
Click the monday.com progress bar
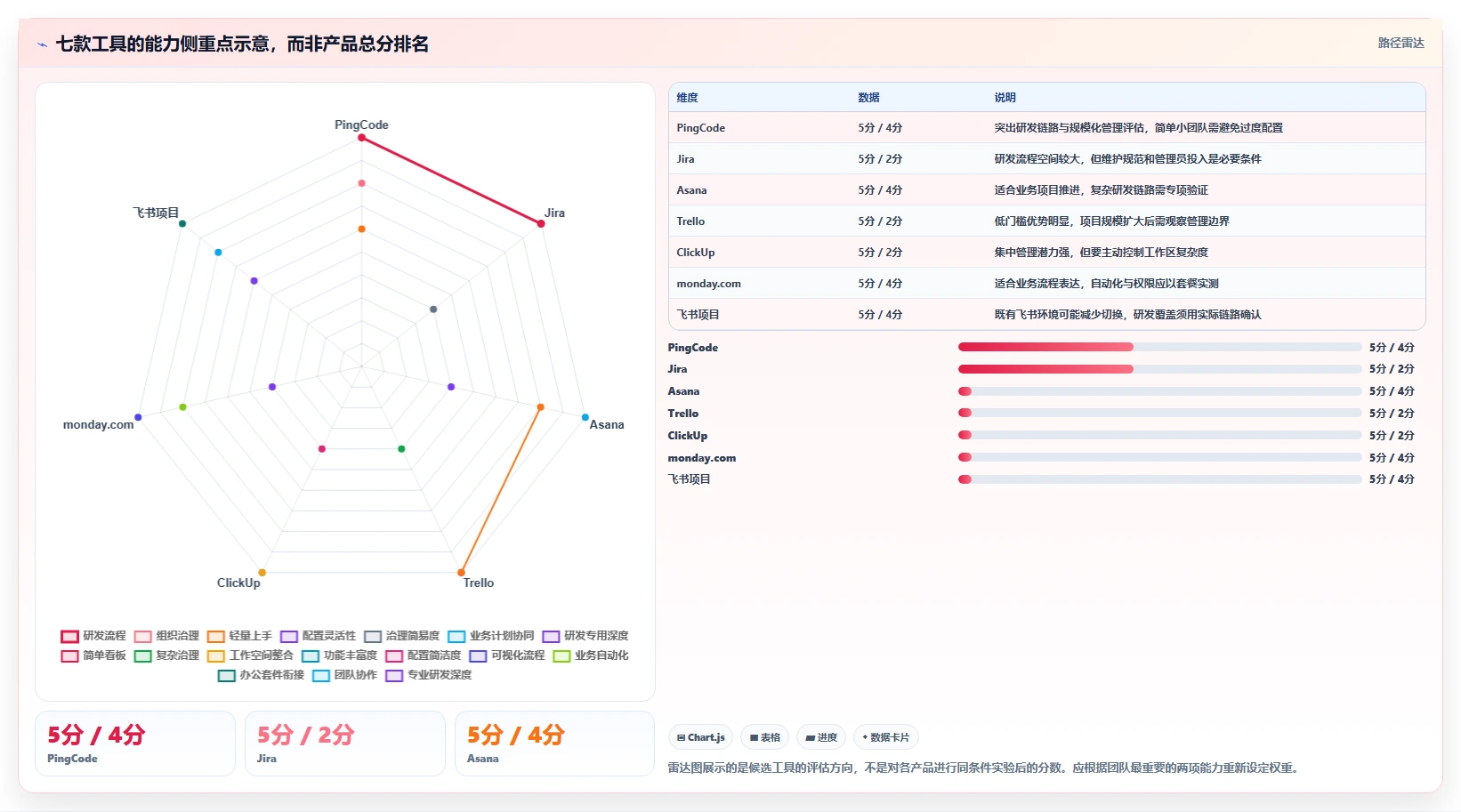1159,457
